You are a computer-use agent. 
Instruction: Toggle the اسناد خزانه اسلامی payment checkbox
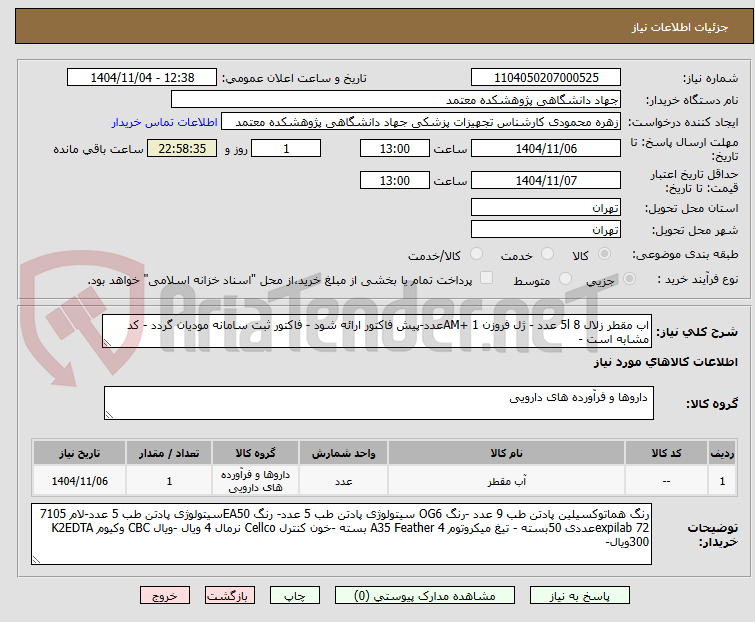[x=486, y=278]
